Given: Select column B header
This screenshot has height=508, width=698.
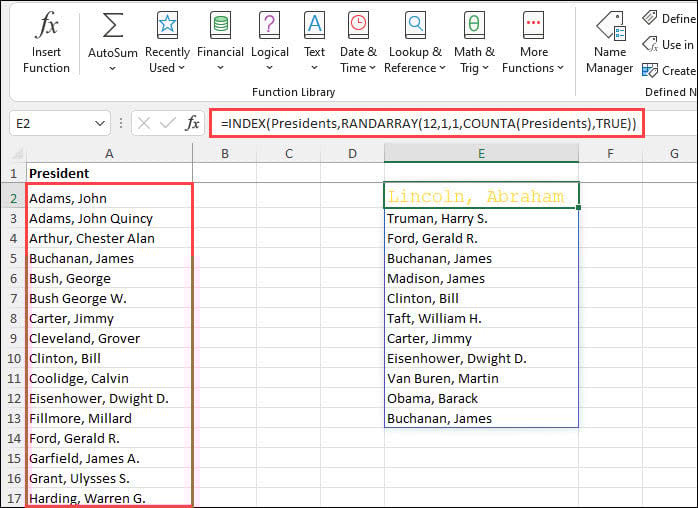Looking at the screenshot, I should pyautogui.click(x=225, y=154).
